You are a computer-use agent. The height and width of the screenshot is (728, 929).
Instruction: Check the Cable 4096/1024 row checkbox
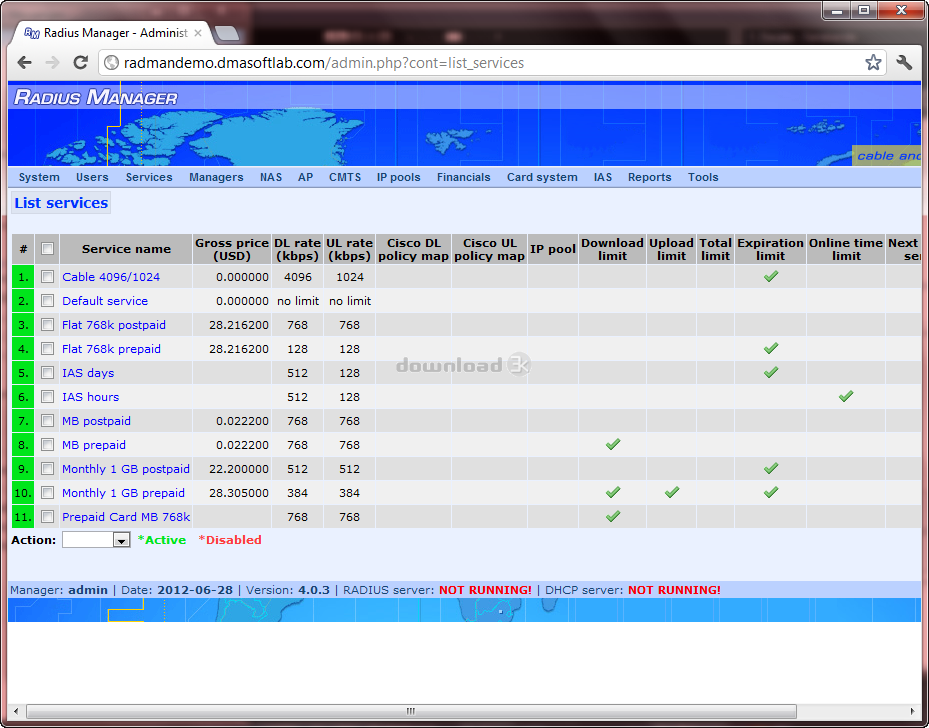48,277
